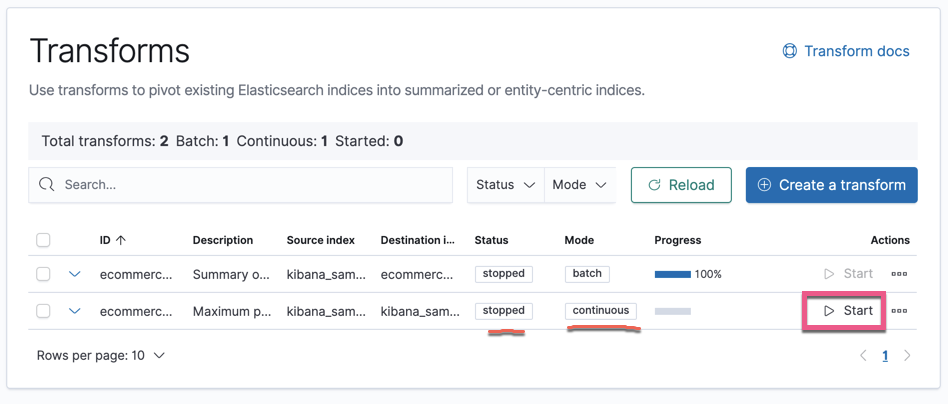Click inside the transforms search field

(x=250, y=185)
